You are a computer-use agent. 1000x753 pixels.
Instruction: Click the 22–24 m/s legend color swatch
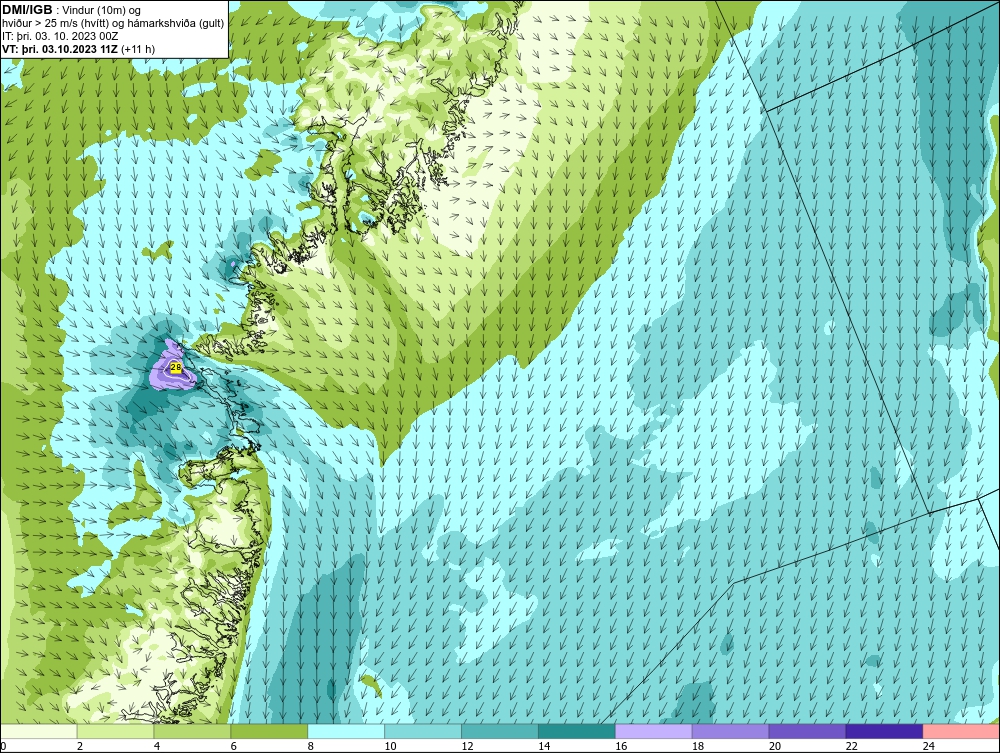click(884, 731)
